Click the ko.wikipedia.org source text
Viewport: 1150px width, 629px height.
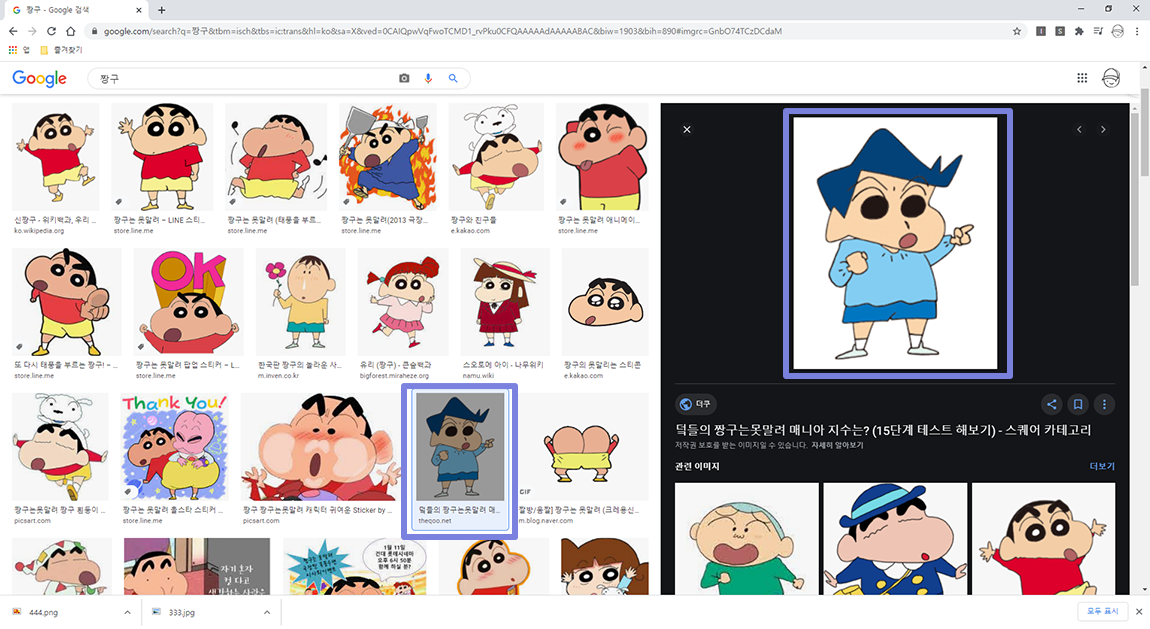(x=39, y=230)
